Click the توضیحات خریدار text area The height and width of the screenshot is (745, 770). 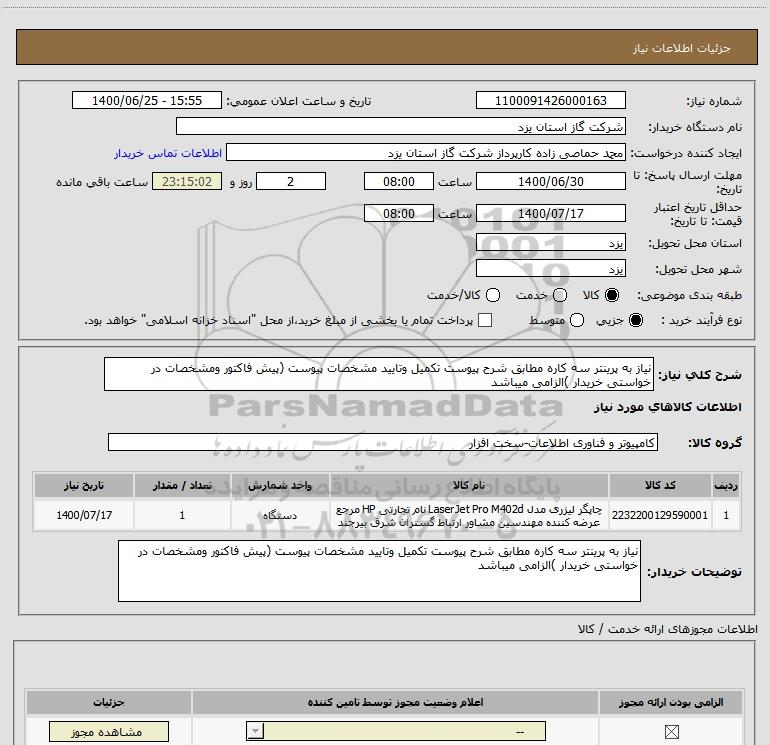click(379, 571)
